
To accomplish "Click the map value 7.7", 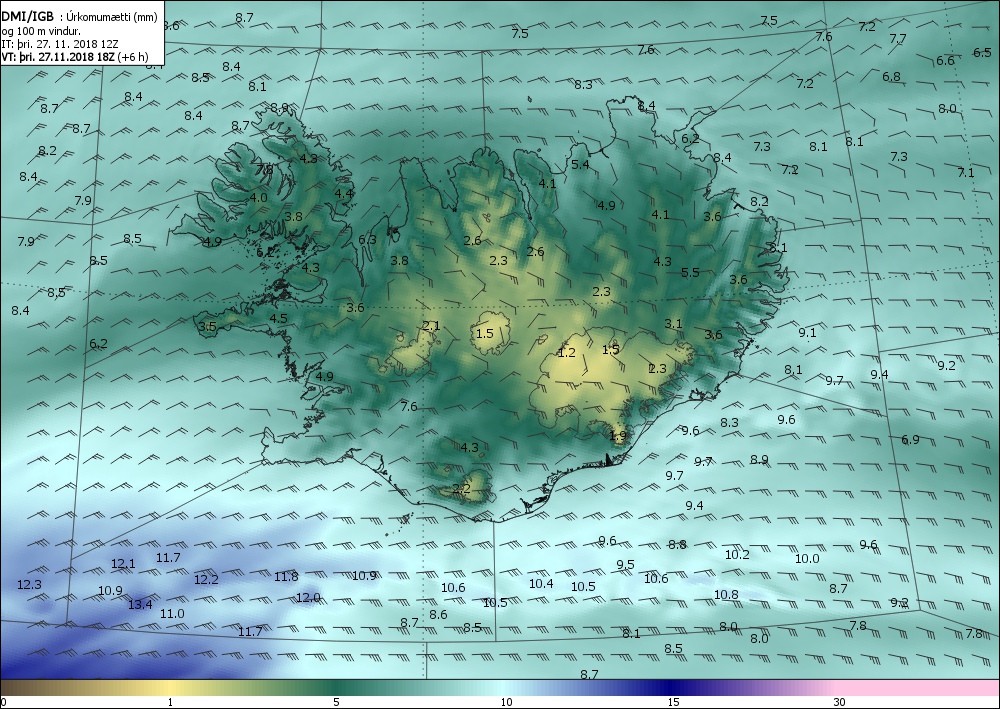I will [x=897, y=39].
